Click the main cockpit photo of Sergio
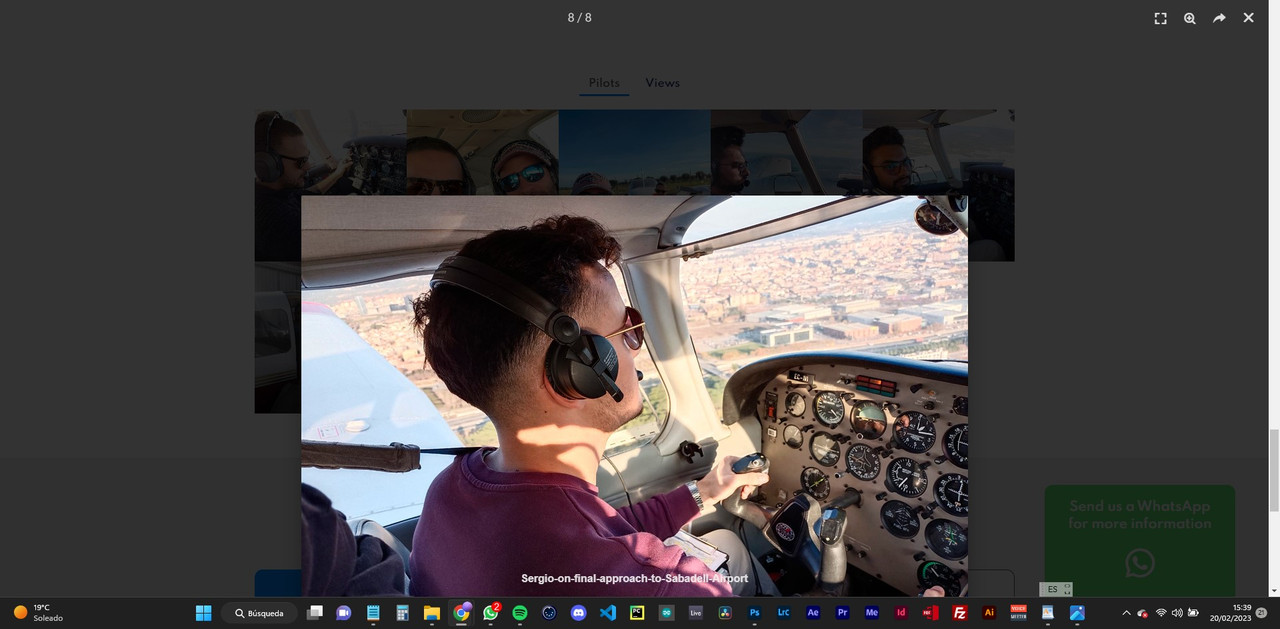Screen dimensions: 1280x629 tap(634, 395)
